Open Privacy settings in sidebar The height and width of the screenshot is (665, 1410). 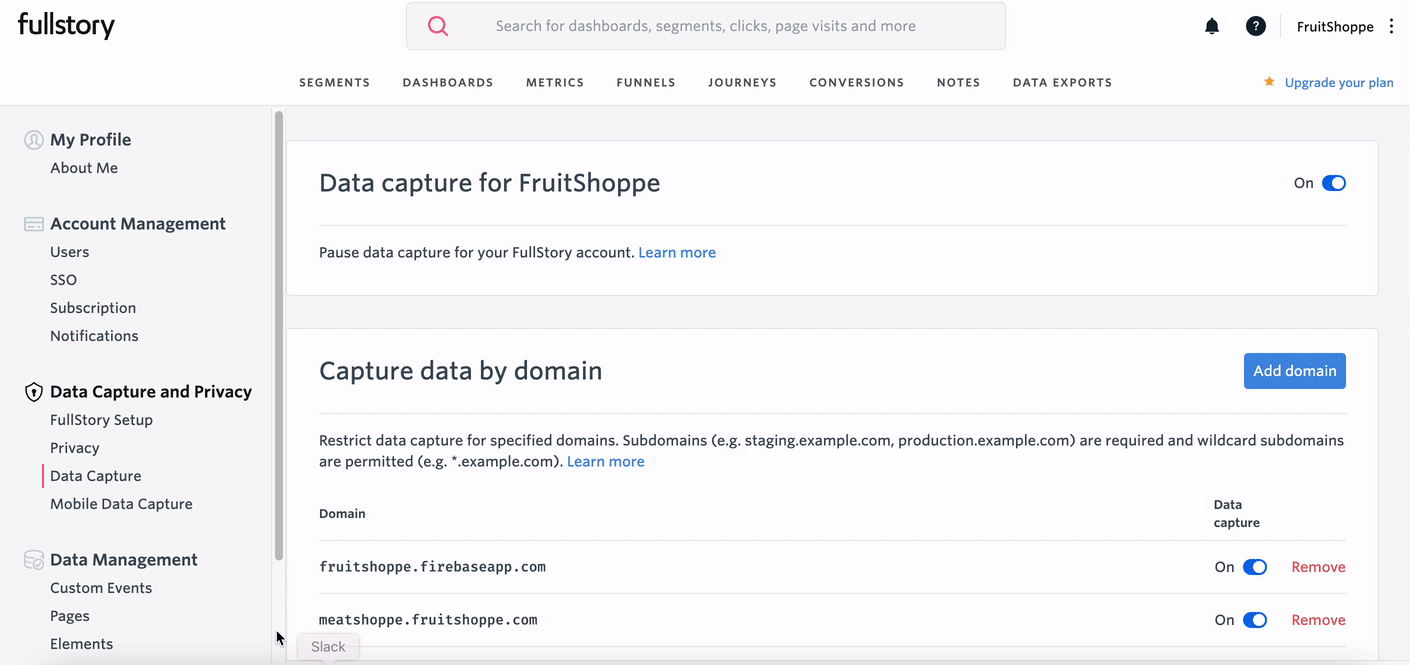point(75,448)
